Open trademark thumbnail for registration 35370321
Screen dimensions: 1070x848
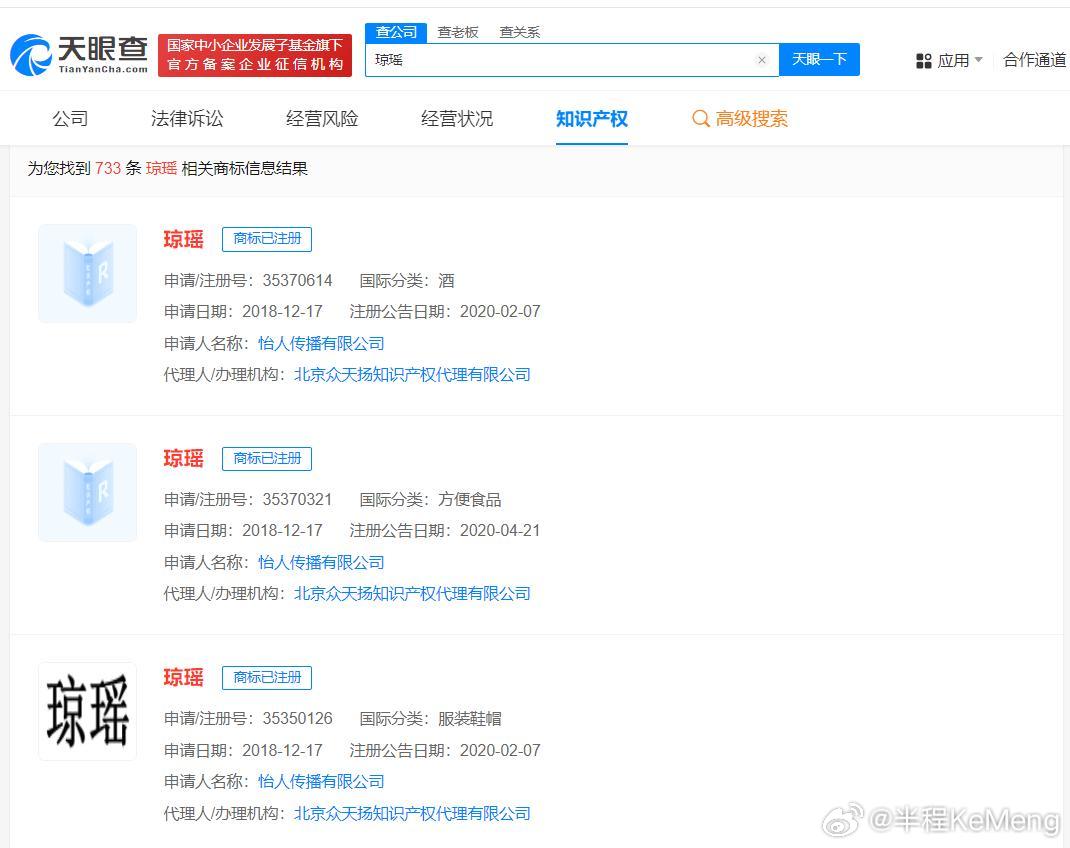87,493
